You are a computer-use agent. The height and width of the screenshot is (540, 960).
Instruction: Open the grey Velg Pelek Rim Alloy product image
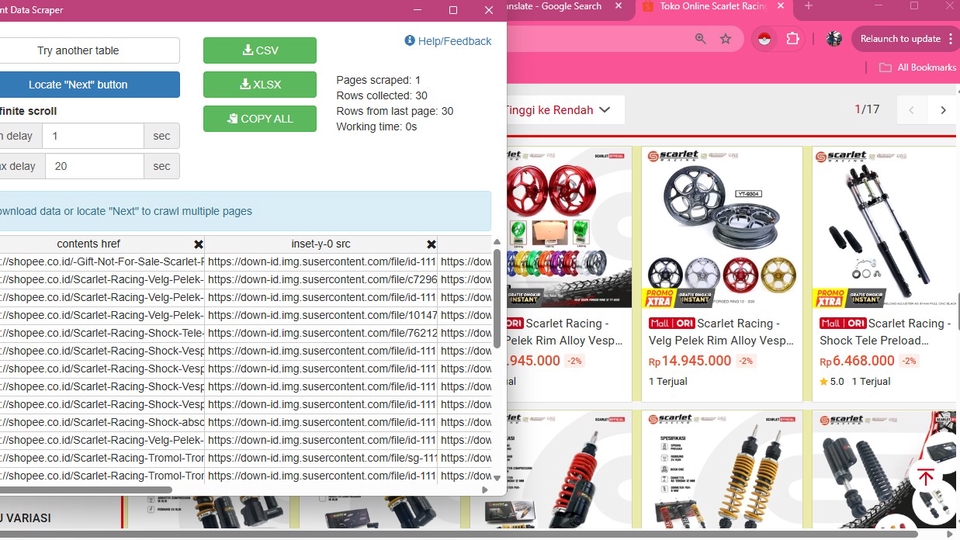tap(721, 228)
